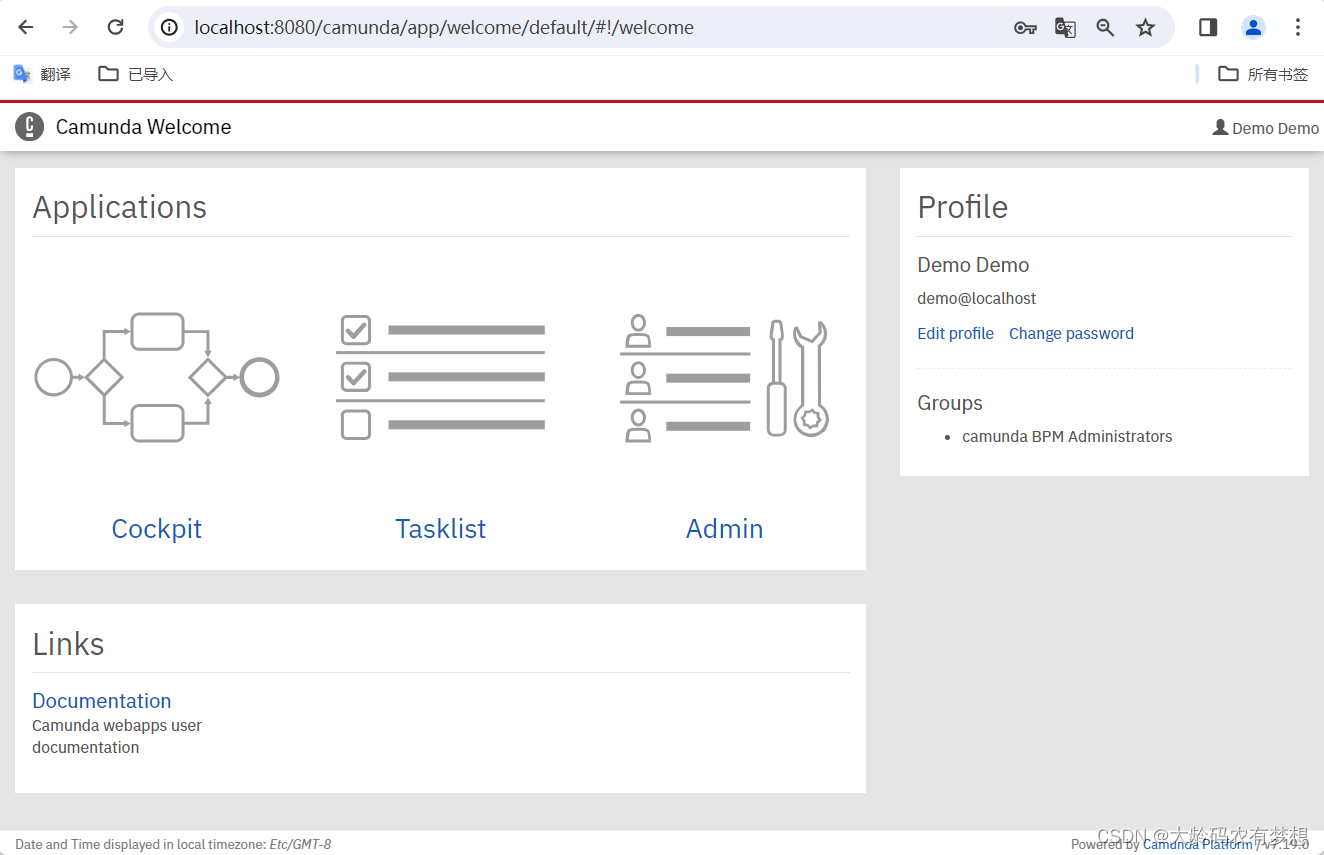
Task: Click the Camunda Welcome title
Action: point(143,127)
